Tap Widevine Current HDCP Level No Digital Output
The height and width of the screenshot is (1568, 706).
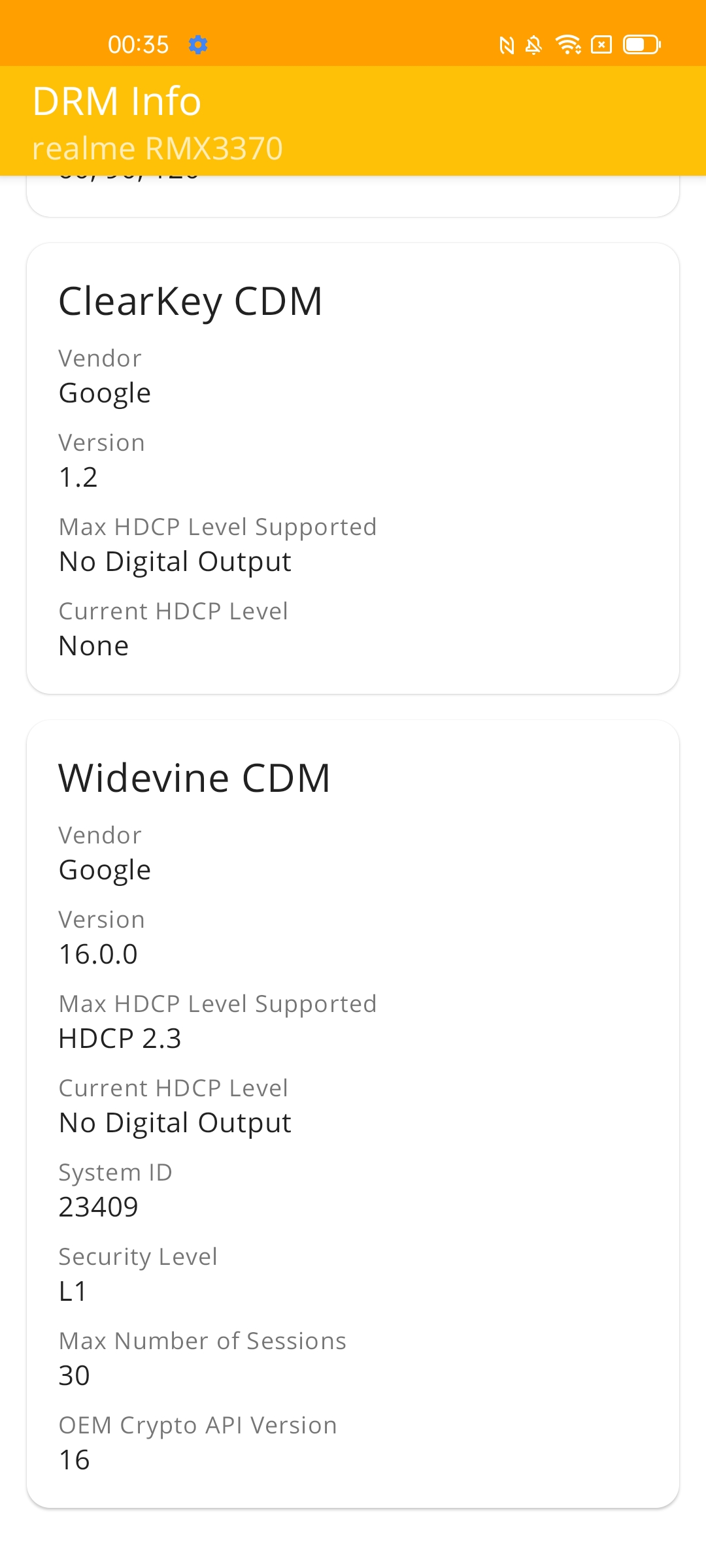click(175, 1123)
